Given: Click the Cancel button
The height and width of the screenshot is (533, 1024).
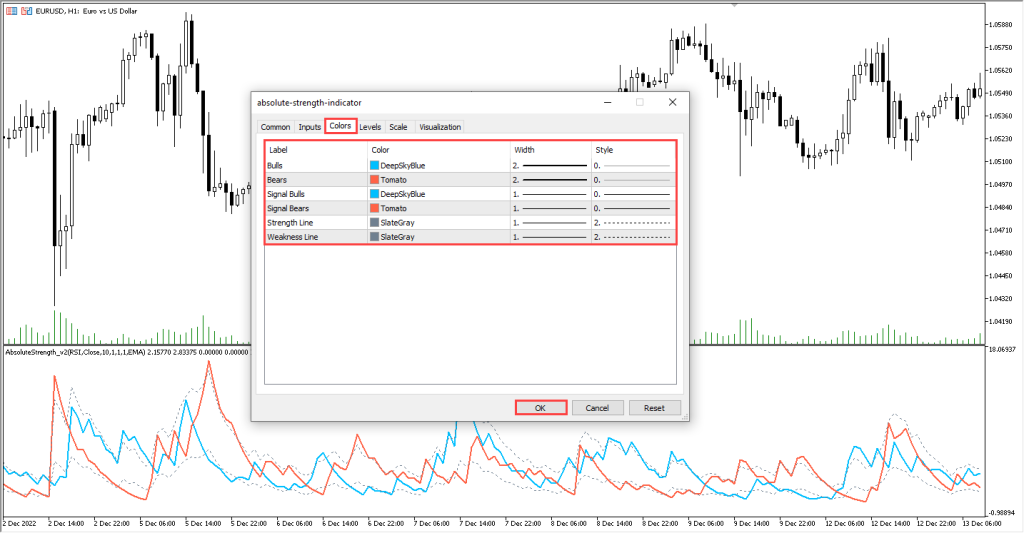Looking at the screenshot, I should 598,408.
